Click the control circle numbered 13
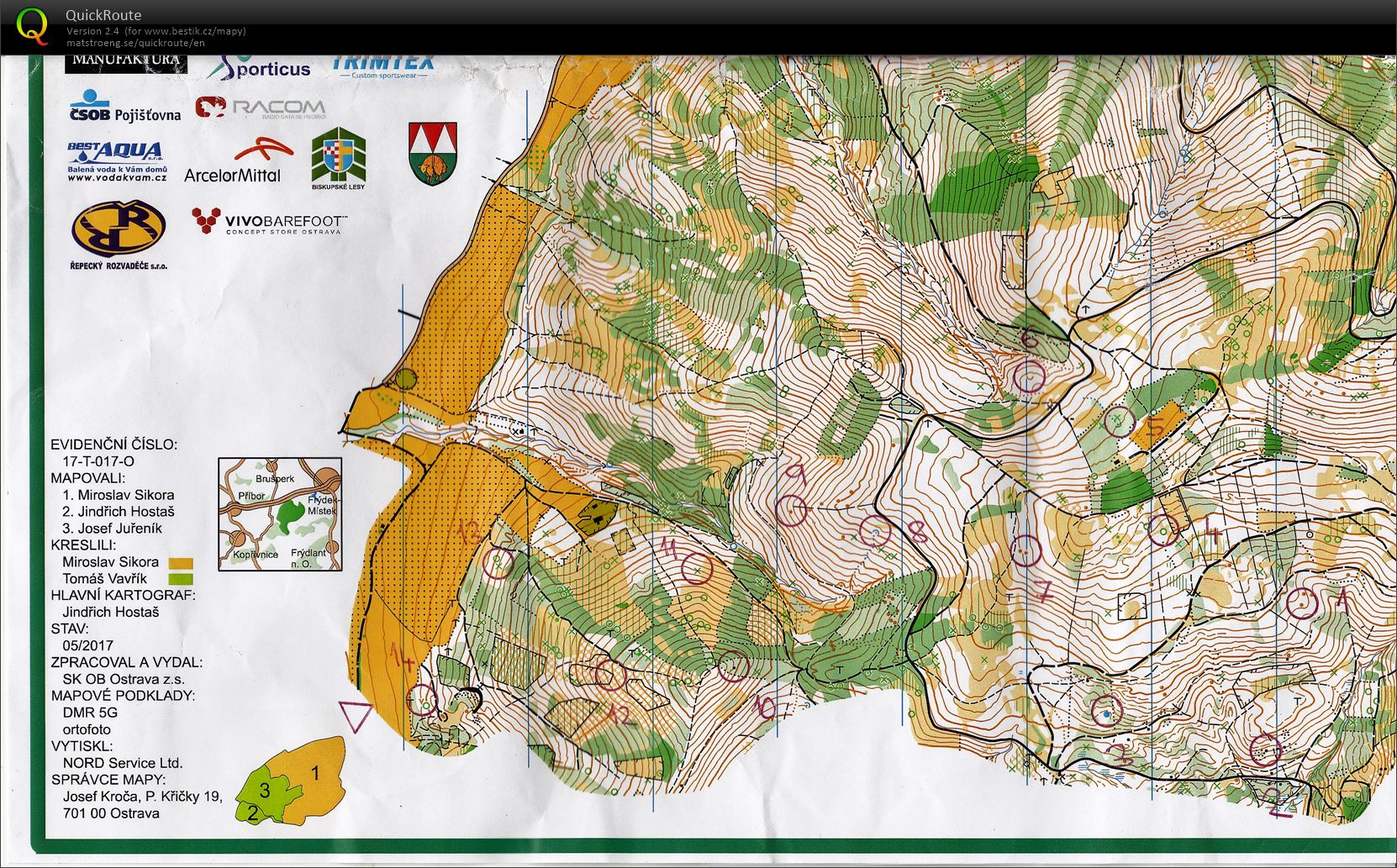This screenshot has width=1397, height=868. coord(498,563)
